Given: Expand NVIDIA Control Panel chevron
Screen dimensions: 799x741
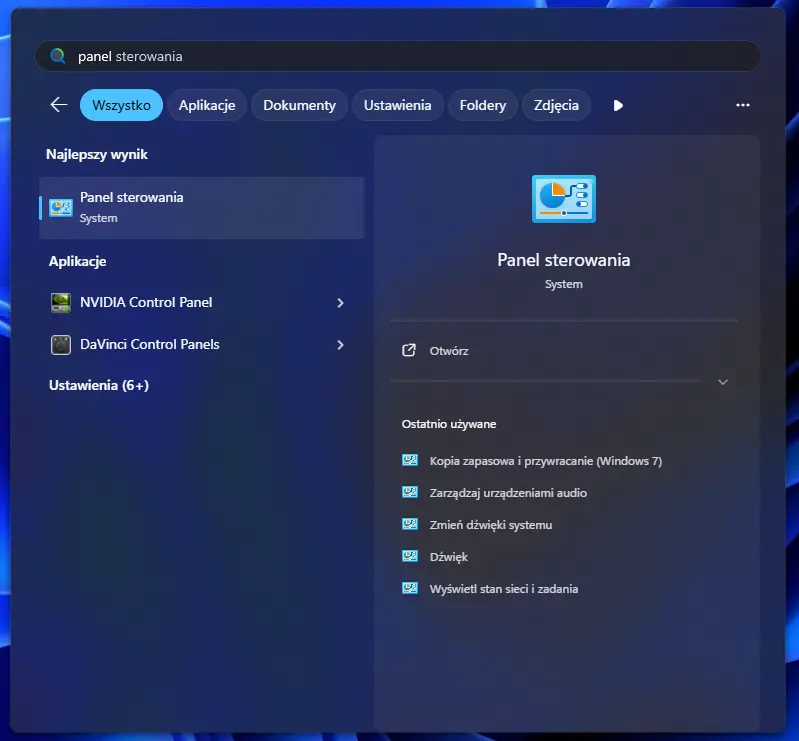Looking at the screenshot, I should 340,303.
